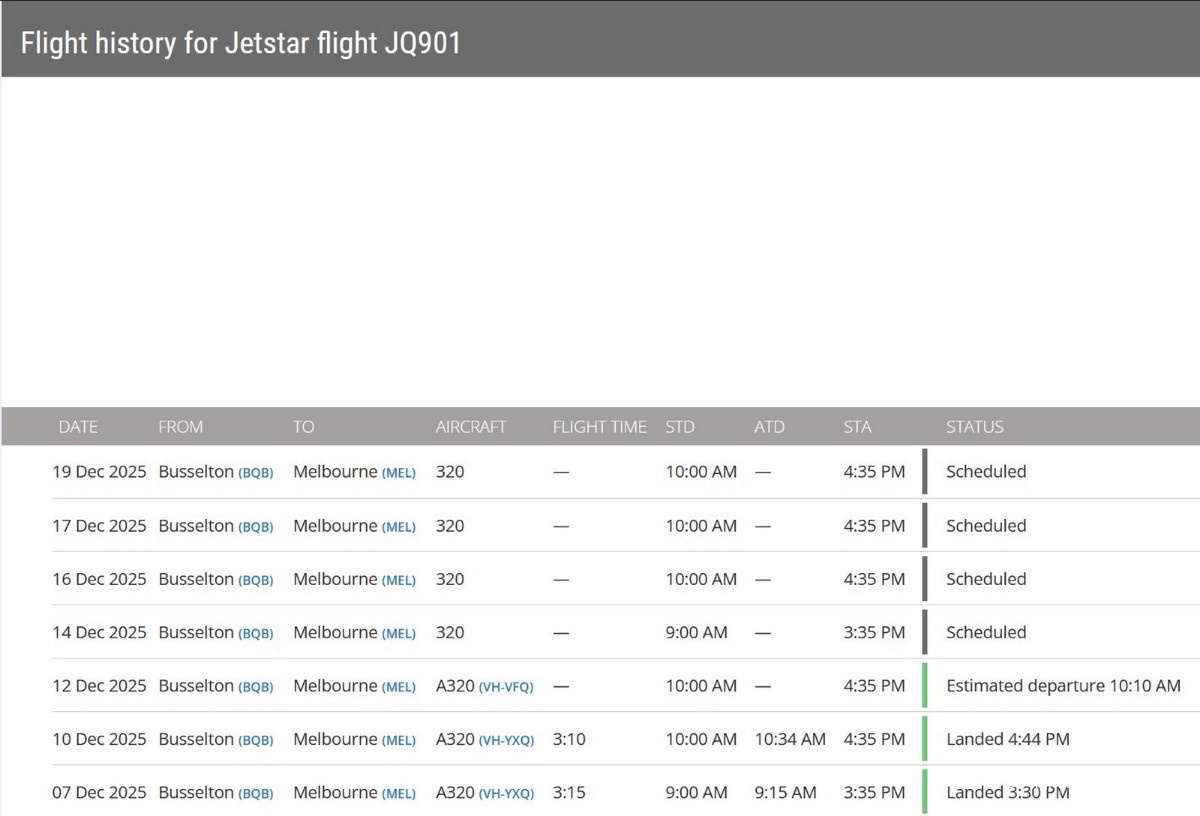This screenshot has width=1200, height=816.
Task: Select the 19 Dec 2025 date cell
Action: click(99, 472)
